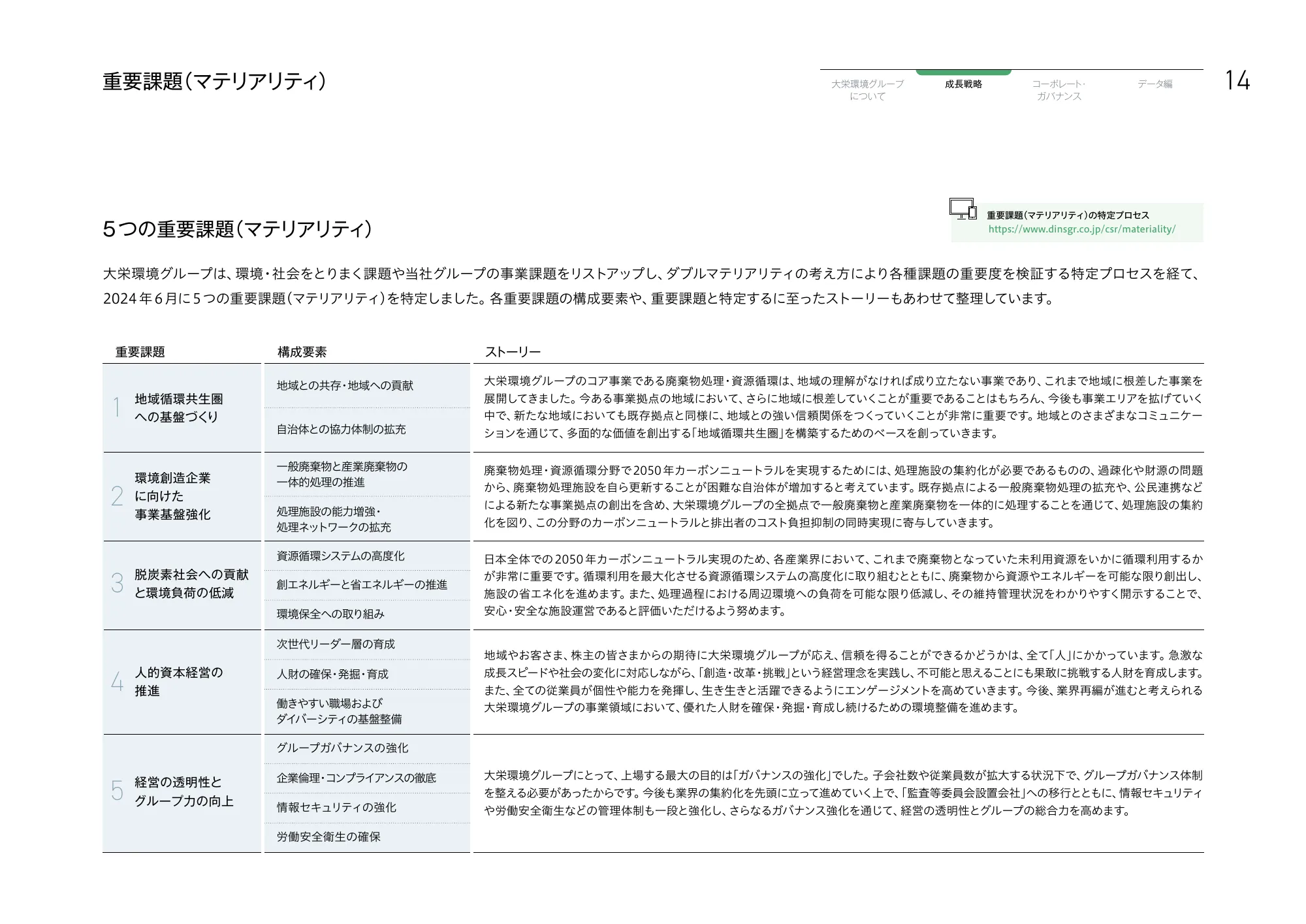Switch to the 大栄環境グループについて tab

click(x=867, y=89)
